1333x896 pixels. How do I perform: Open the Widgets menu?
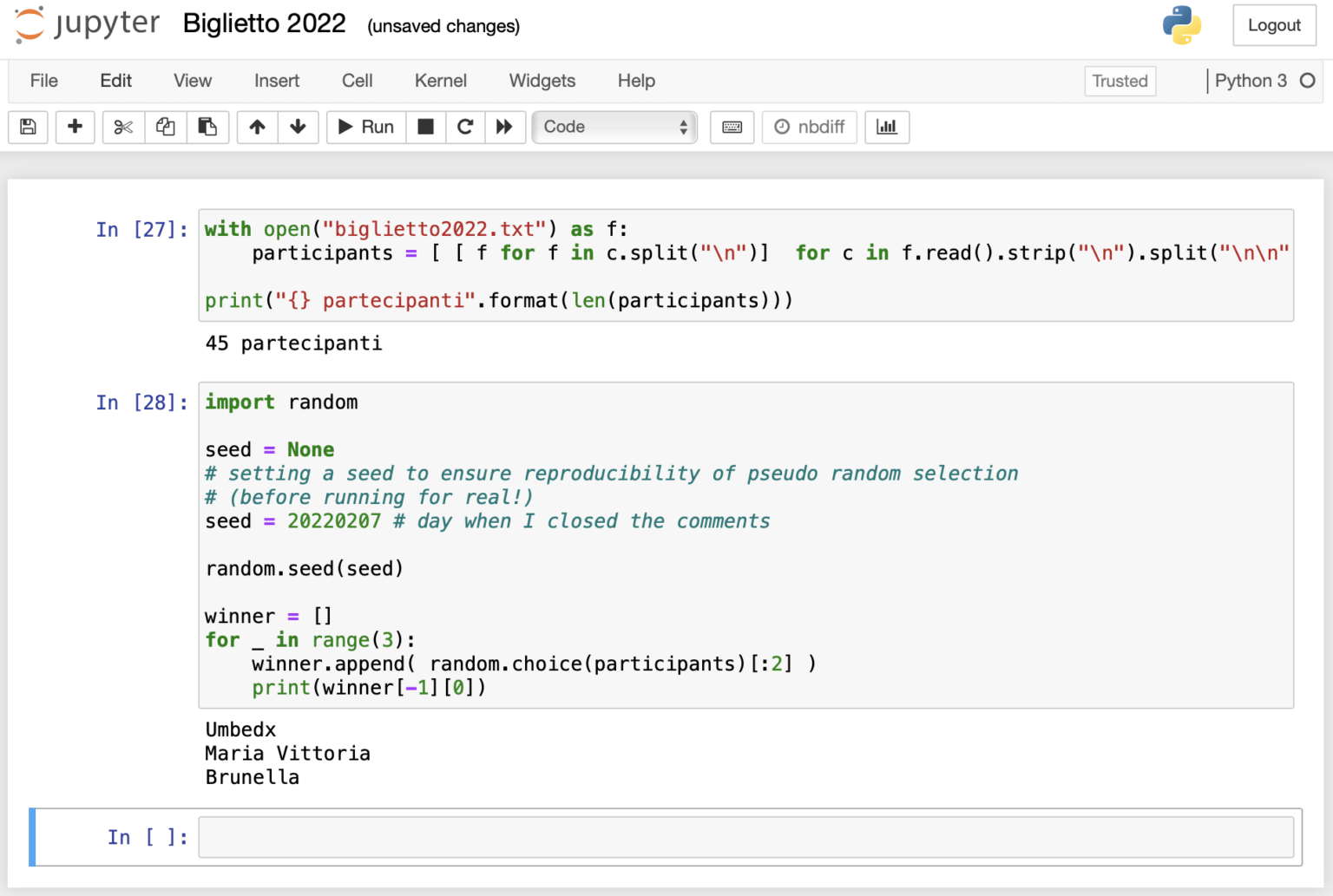542,81
